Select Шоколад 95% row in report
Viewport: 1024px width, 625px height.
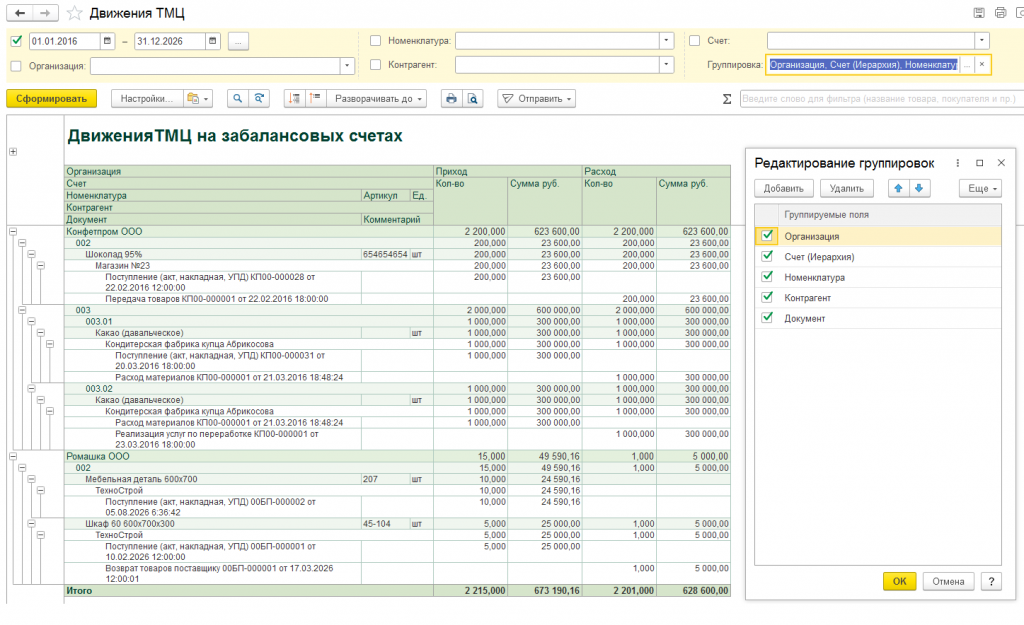pyautogui.click(x=113, y=254)
